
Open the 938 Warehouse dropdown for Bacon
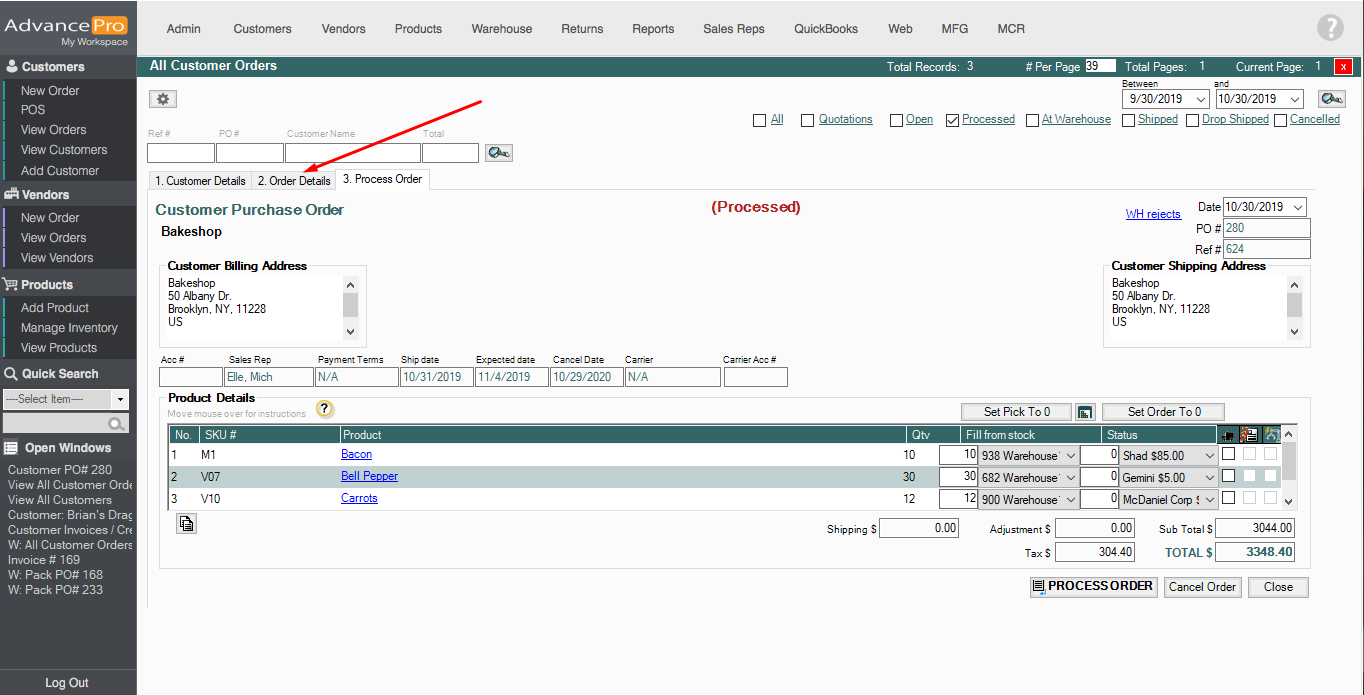1070,456
